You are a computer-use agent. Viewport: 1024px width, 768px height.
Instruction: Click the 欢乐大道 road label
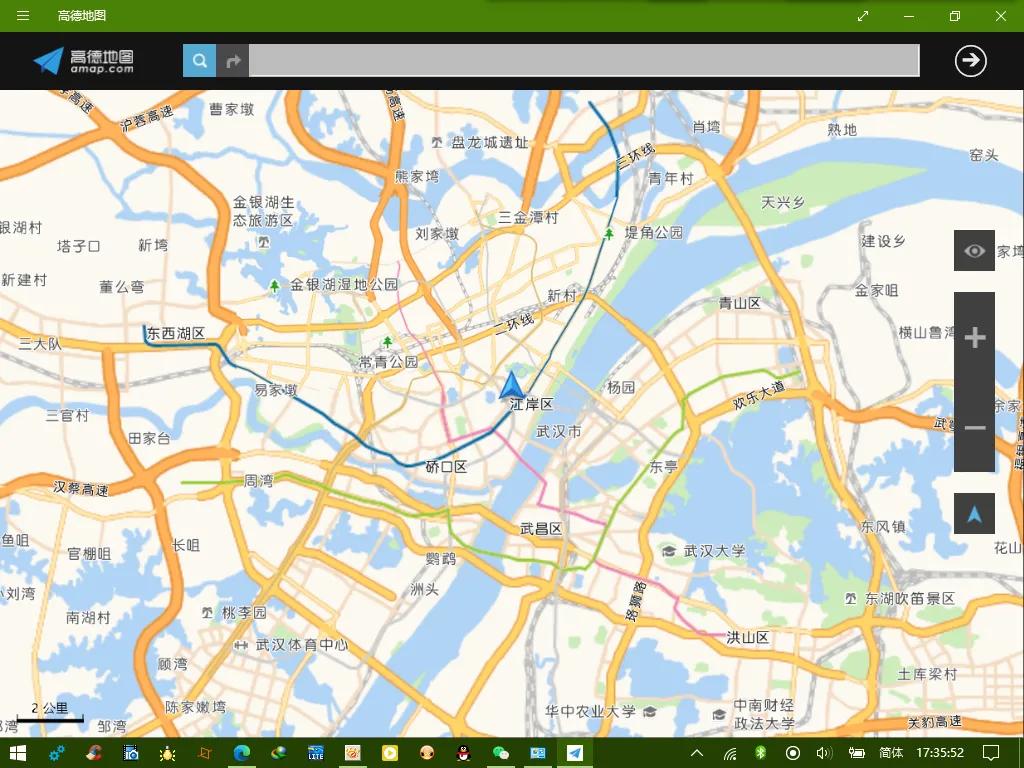point(758,394)
